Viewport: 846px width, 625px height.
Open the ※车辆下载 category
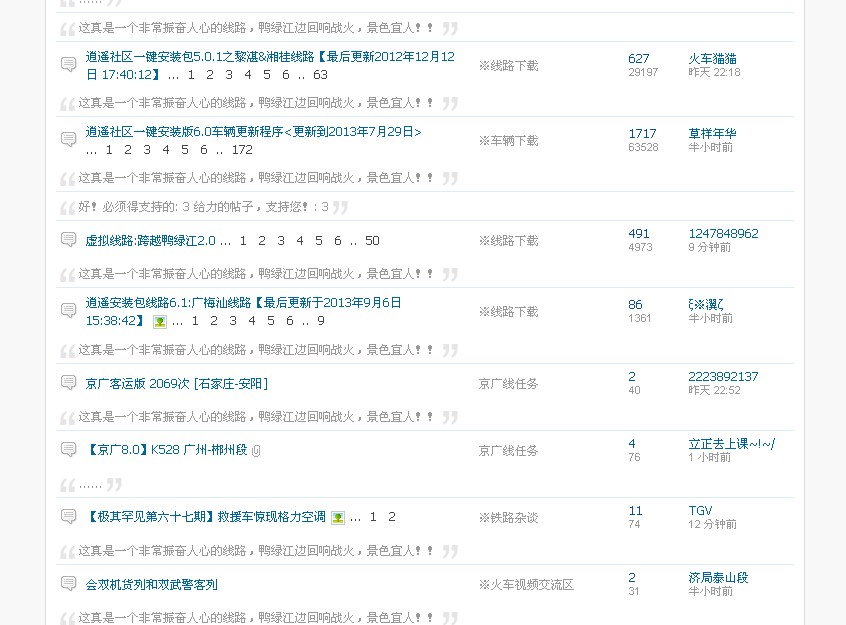click(x=508, y=141)
